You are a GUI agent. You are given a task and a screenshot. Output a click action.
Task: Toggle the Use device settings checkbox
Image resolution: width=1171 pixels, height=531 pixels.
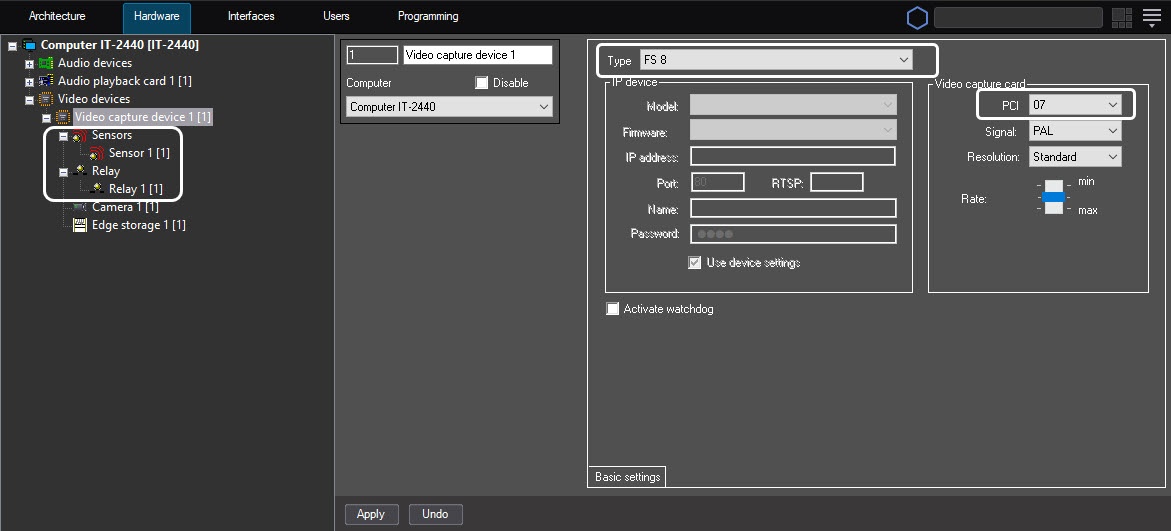point(695,263)
